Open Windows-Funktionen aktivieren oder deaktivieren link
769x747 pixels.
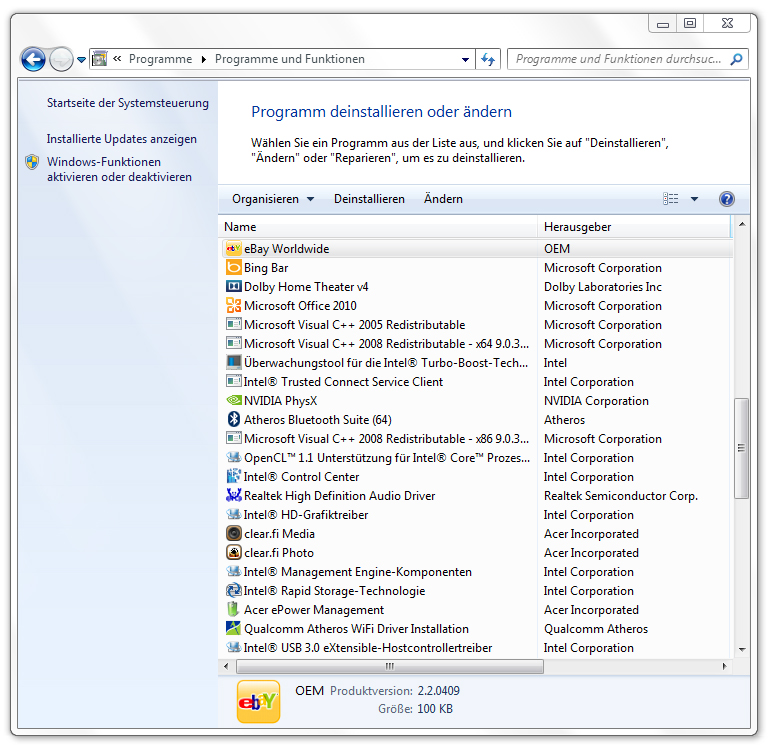tap(119, 169)
